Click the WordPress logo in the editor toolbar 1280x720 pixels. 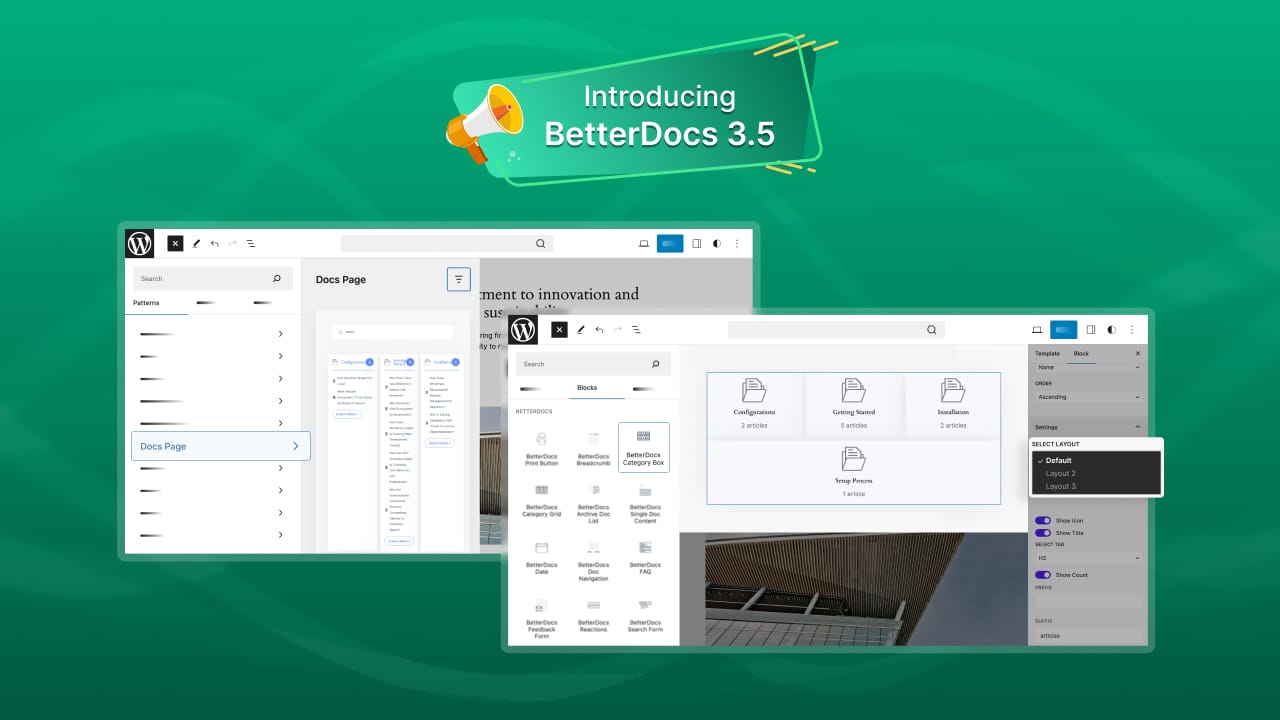pyautogui.click(x=523, y=329)
